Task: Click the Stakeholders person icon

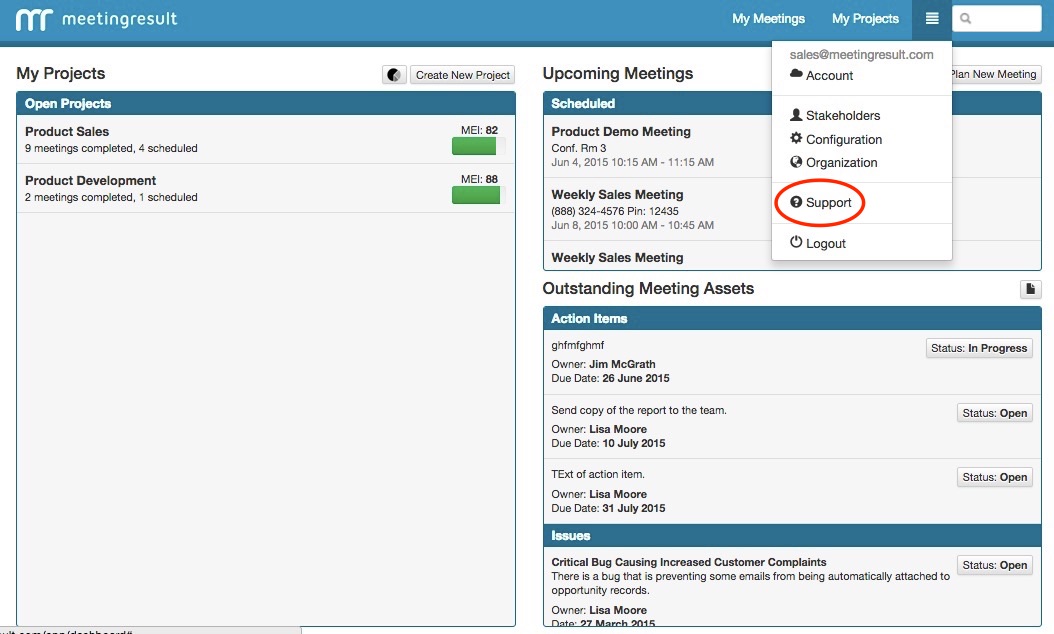Action: (796, 115)
